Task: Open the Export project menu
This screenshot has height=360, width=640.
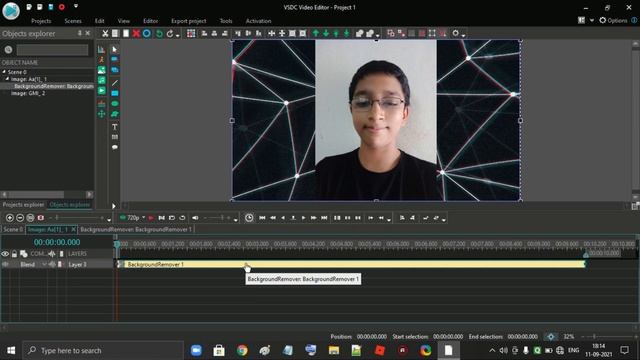Action: click(189, 21)
